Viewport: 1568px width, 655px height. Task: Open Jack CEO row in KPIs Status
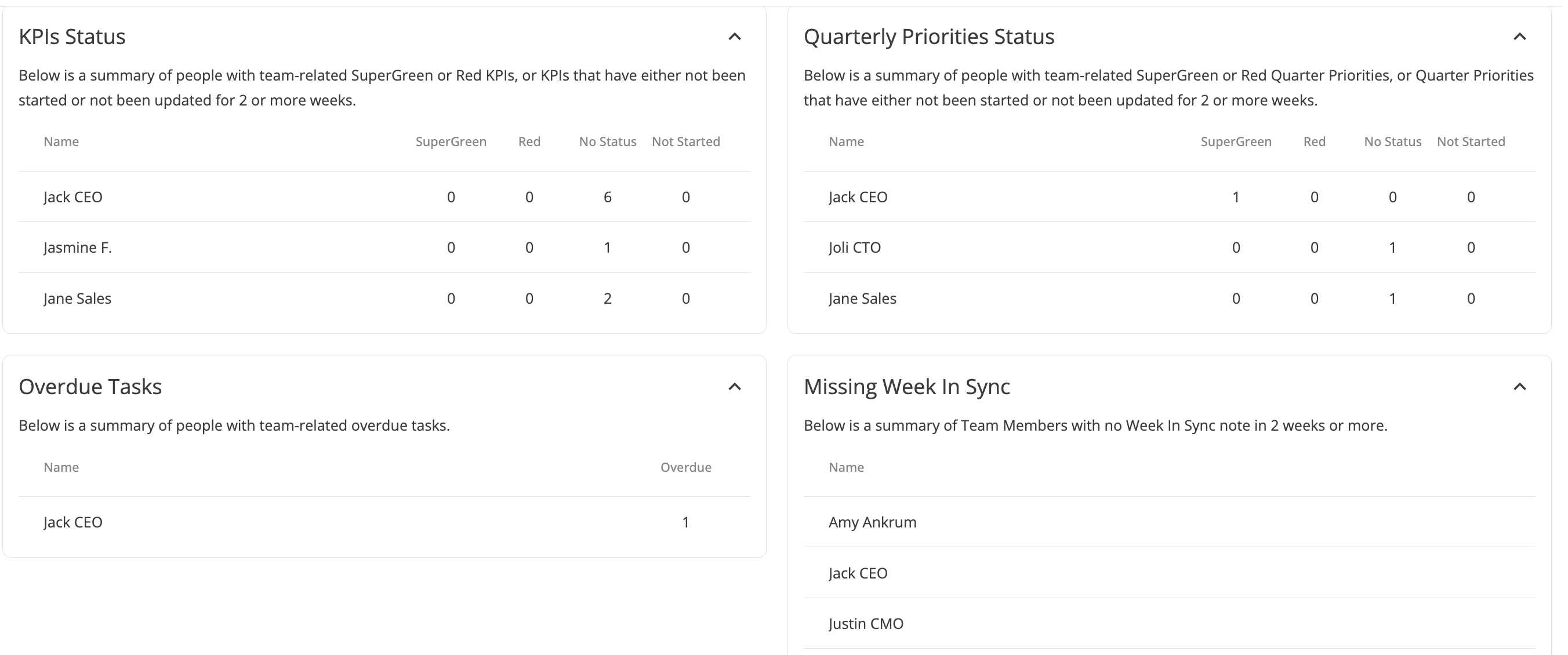coord(384,197)
